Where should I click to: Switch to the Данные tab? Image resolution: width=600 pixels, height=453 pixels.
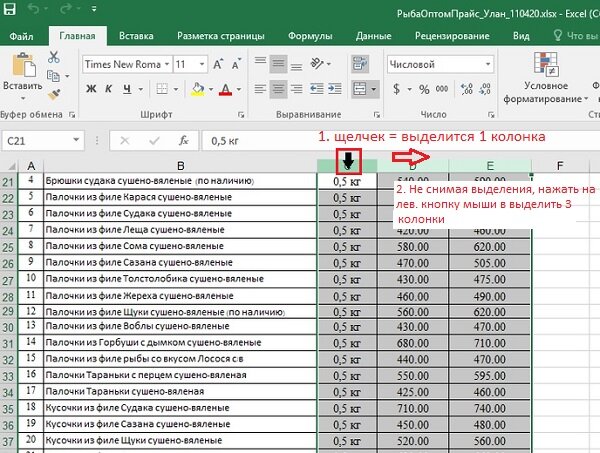click(373, 36)
